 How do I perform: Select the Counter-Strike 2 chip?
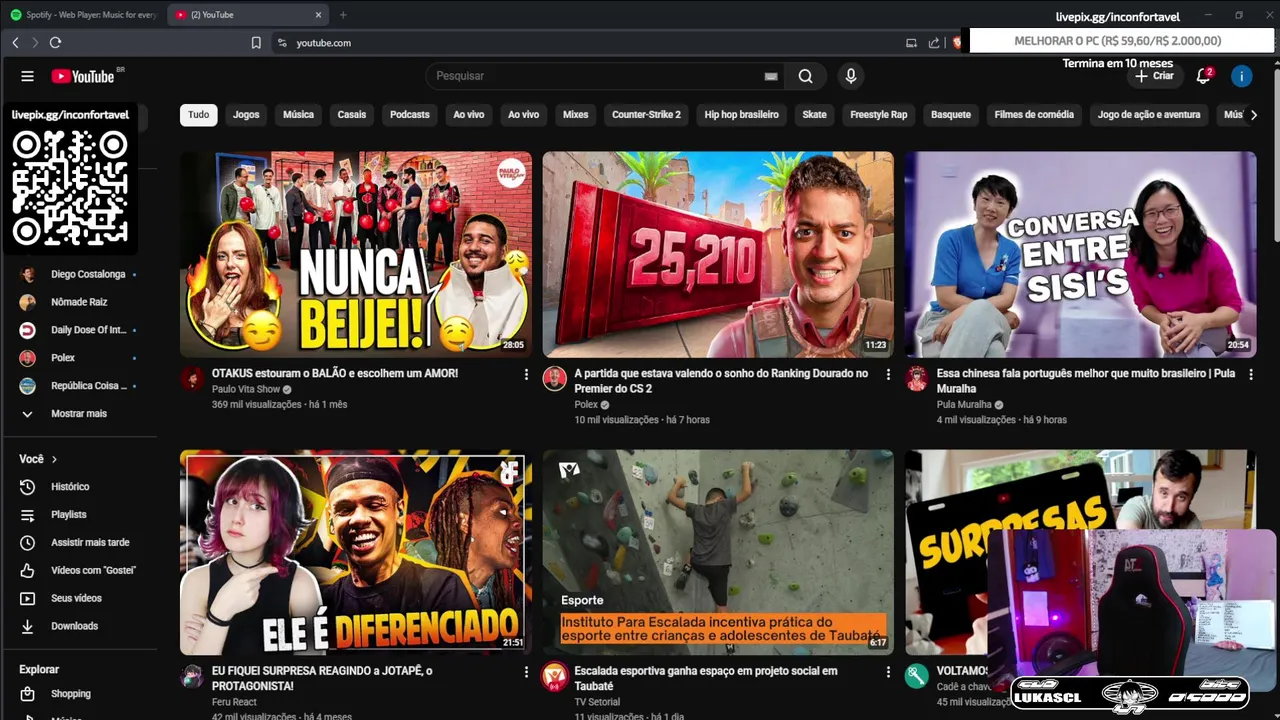click(646, 115)
